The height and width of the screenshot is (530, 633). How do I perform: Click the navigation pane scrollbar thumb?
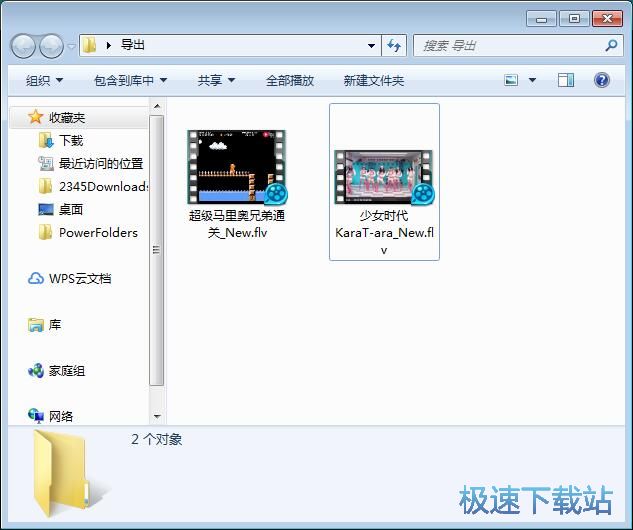click(x=157, y=250)
